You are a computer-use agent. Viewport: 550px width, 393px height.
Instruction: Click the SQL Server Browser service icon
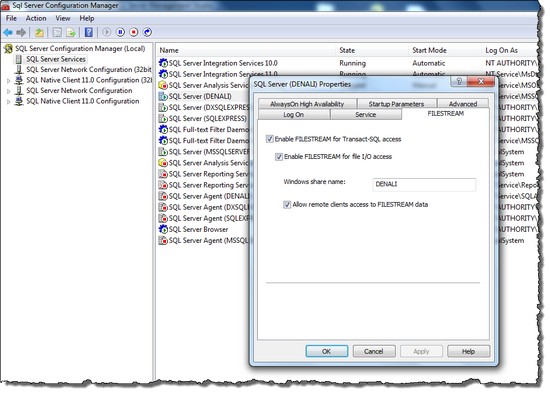point(163,229)
